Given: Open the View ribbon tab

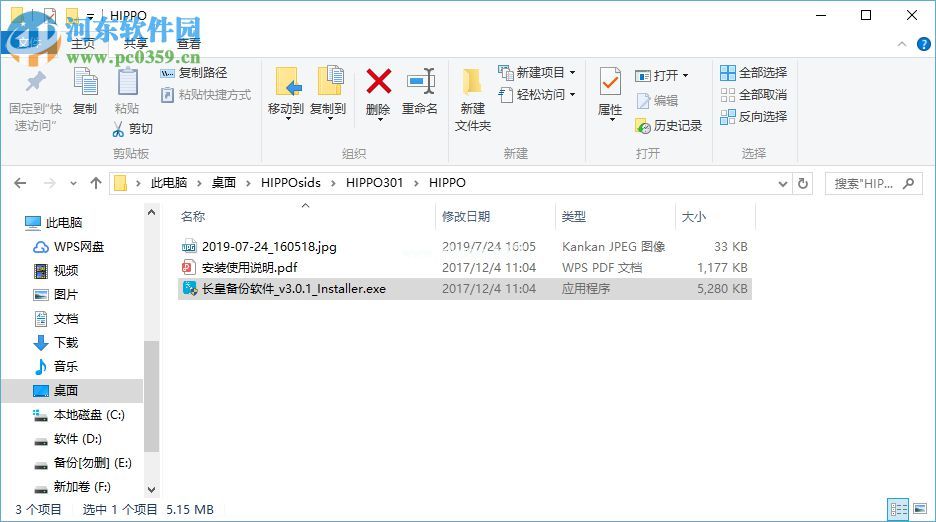Looking at the screenshot, I should (189, 44).
